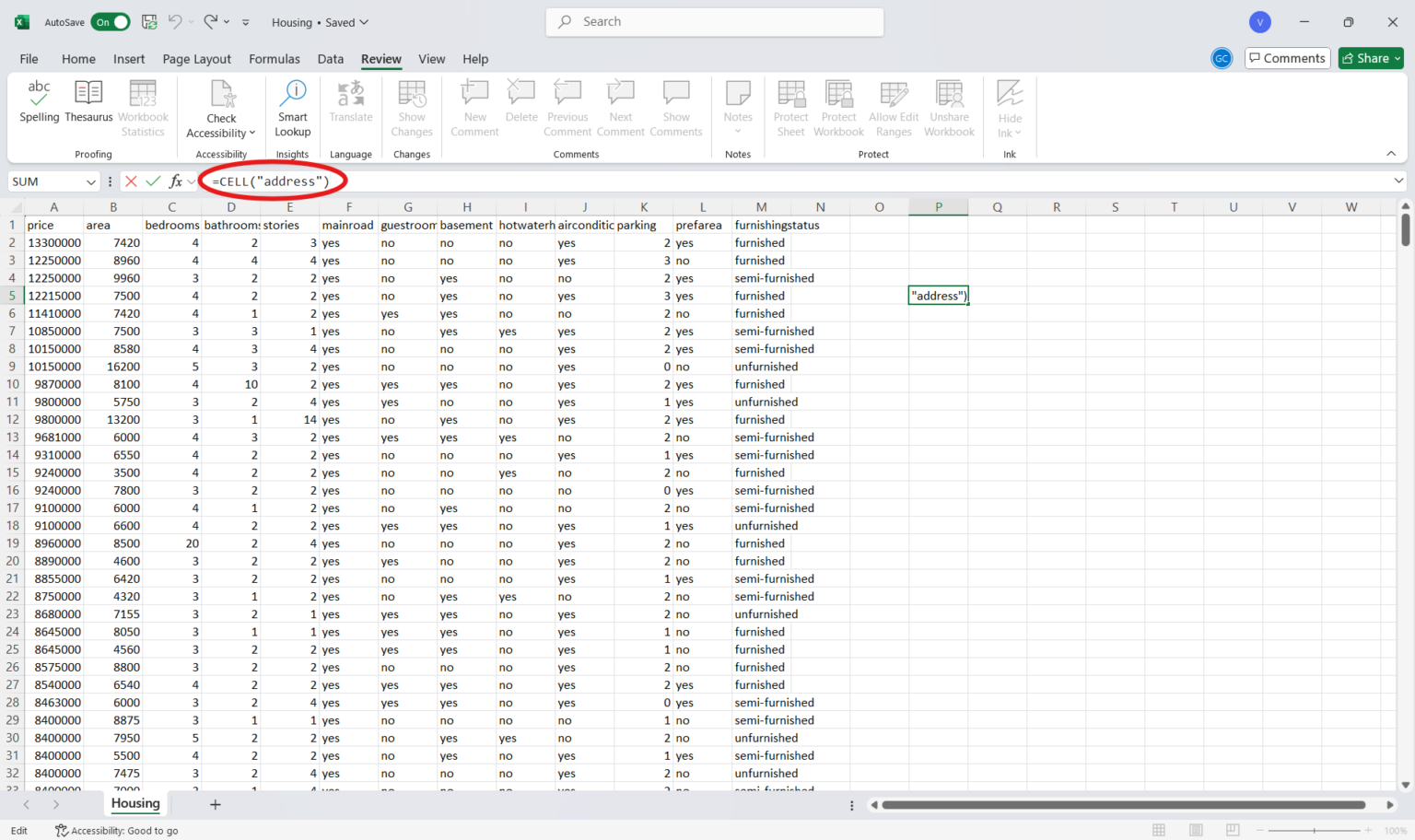The width and height of the screenshot is (1415, 840).
Task: Open Smart Lookup
Action: click(x=292, y=104)
